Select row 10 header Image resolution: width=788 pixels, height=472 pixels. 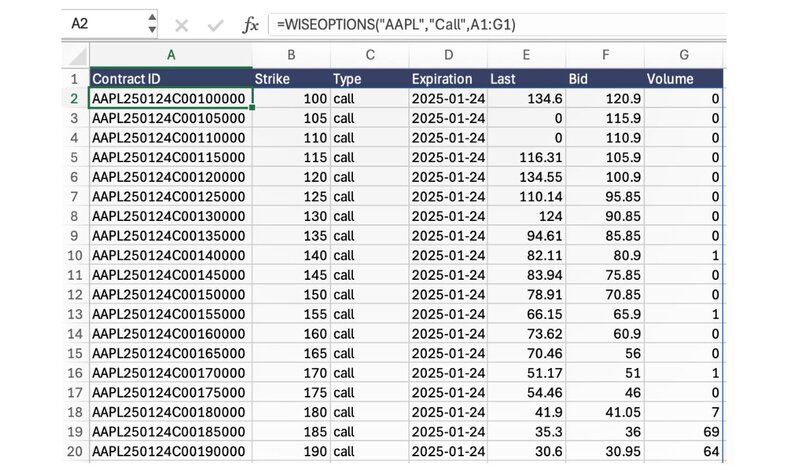74,256
